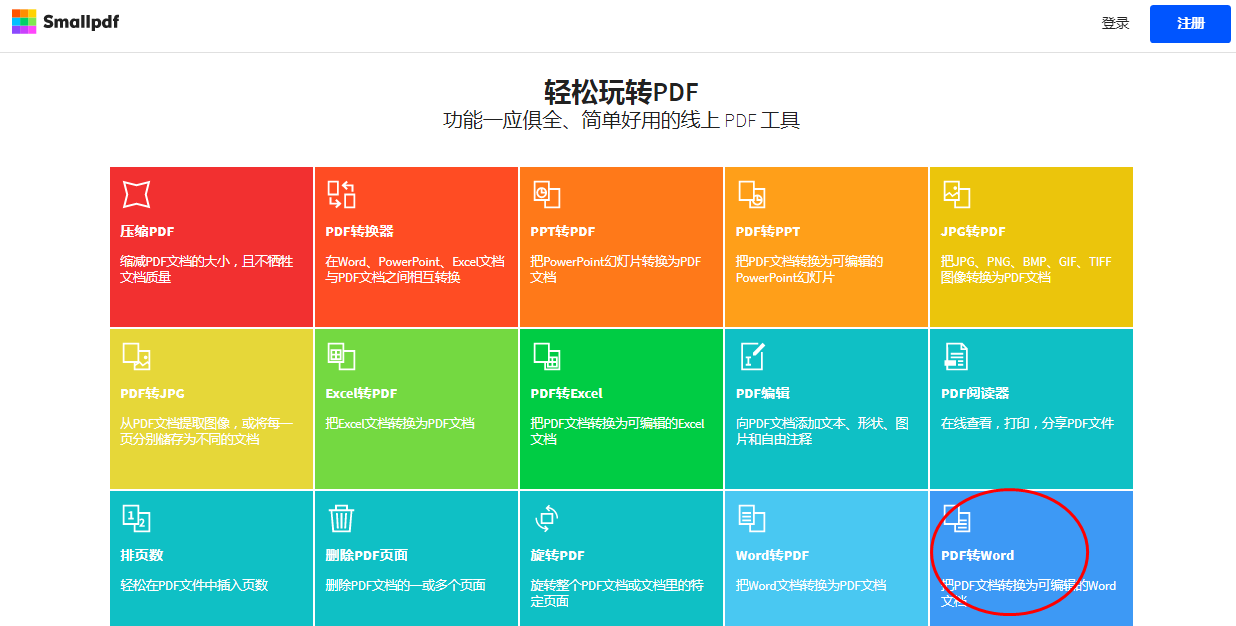Viewport: 1236px width, 626px height.
Task: Click description 轻松在PDF文件中插入页数
Action: pyautogui.click(x=194, y=586)
